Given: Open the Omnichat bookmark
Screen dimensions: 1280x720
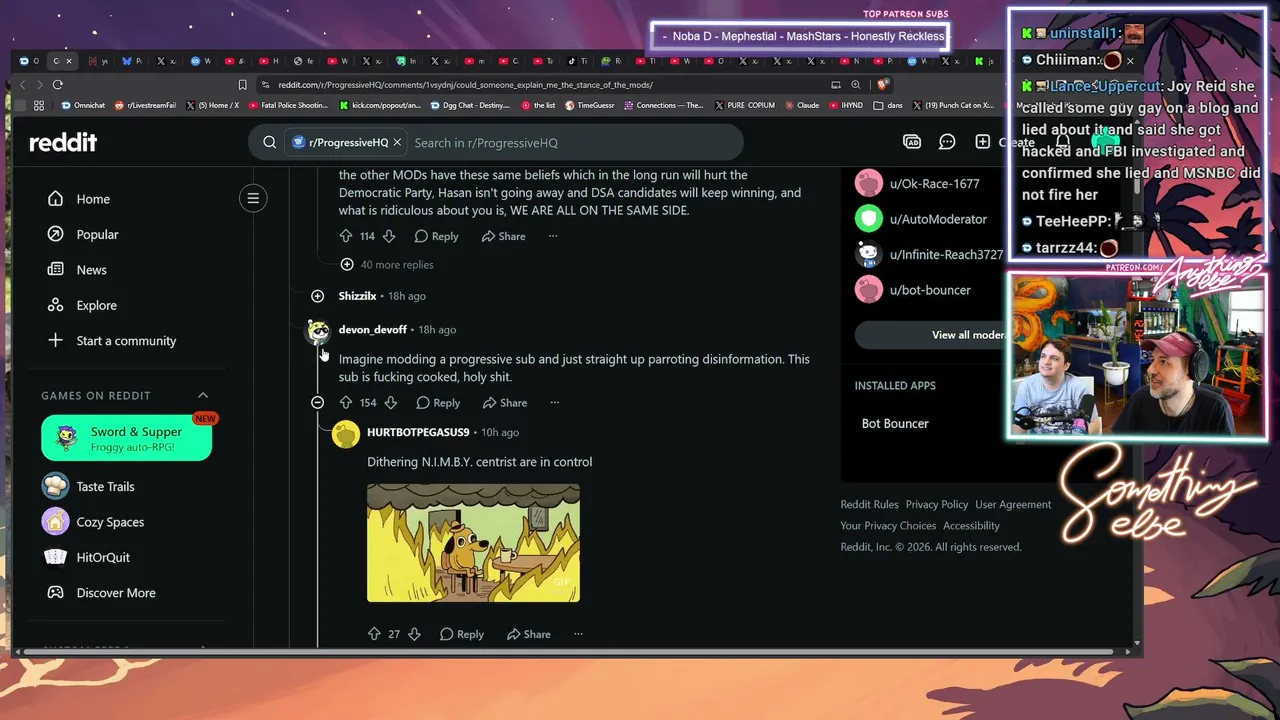Looking at the screenshot, I should coord(83,105).
